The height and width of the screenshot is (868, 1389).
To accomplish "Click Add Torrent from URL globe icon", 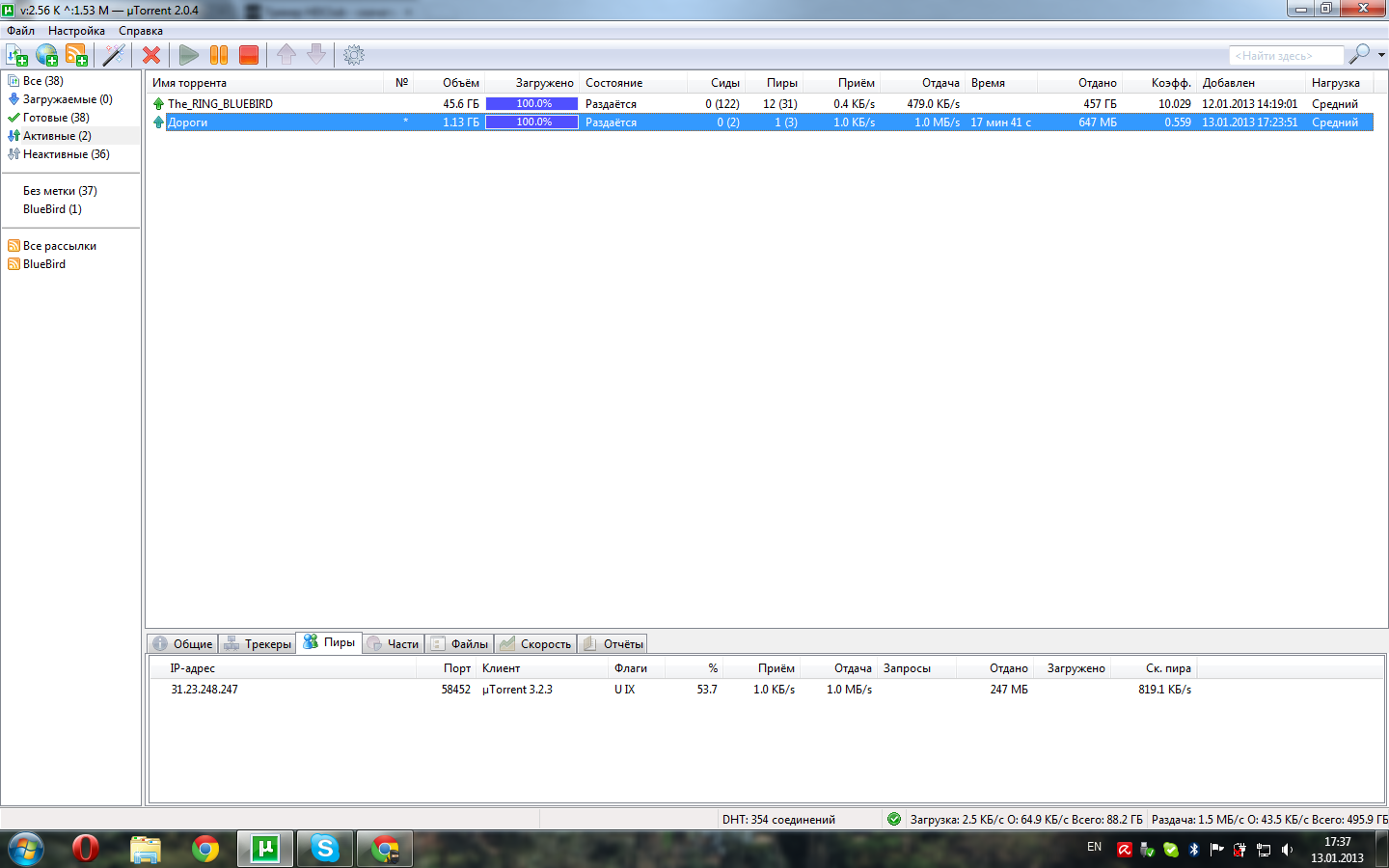I will pos(47,55).
